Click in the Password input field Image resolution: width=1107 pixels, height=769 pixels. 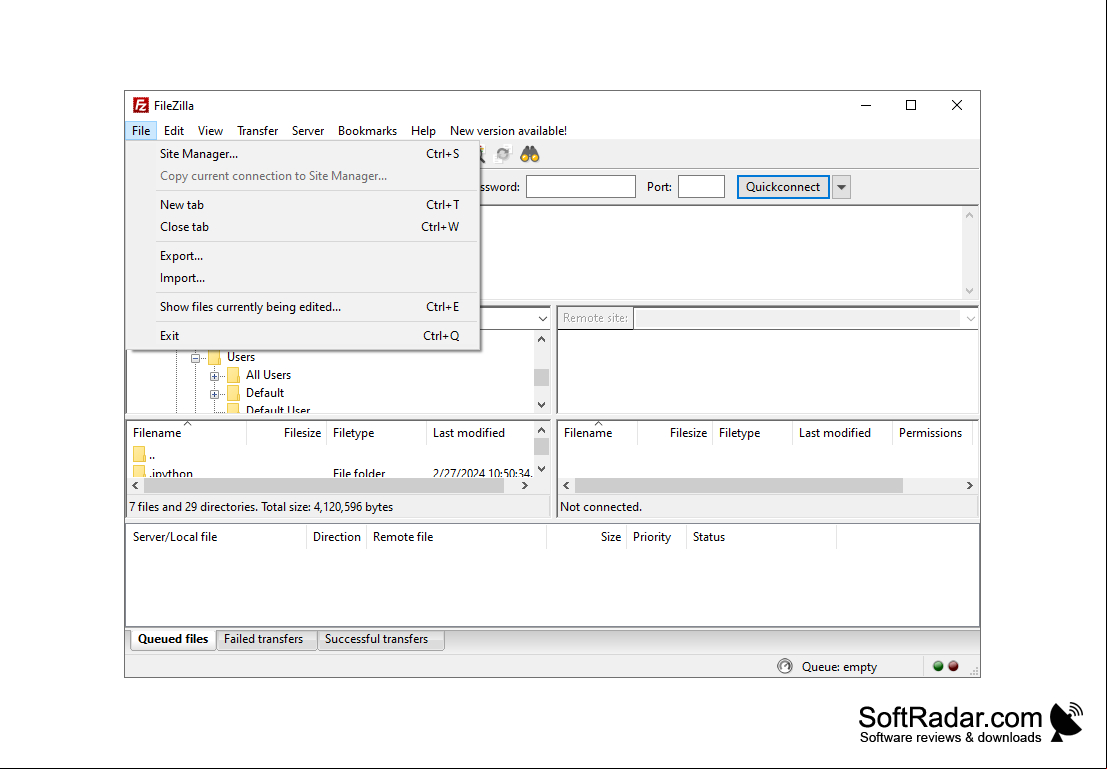click(x=580, y=186)
